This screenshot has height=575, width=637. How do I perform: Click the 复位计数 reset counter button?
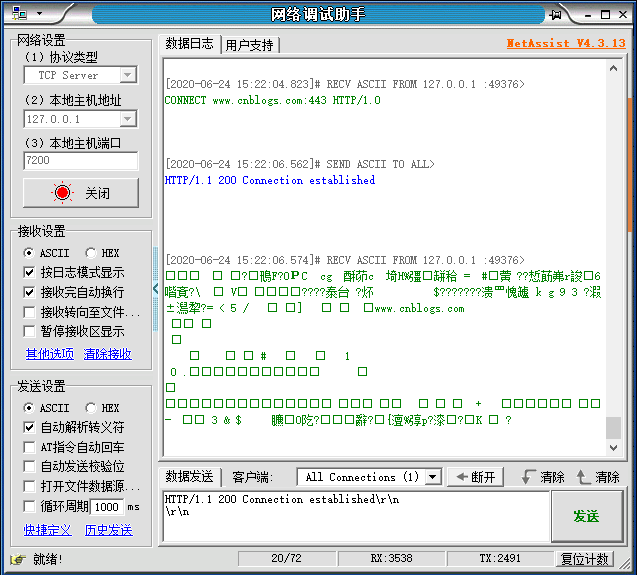pyautogui.click(x=584, y=559)
